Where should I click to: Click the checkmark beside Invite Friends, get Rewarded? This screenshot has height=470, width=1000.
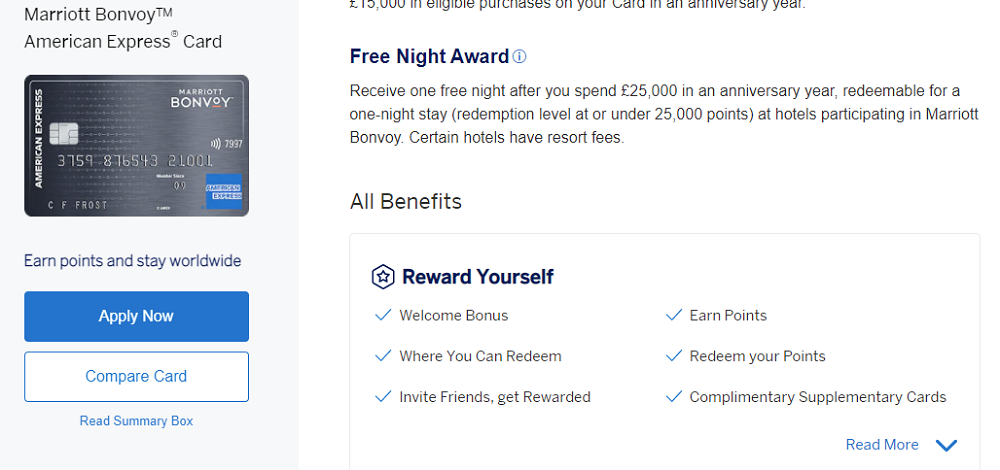383,397
